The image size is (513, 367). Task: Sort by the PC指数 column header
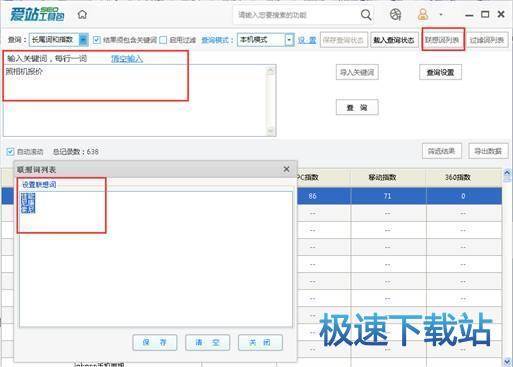pos(323,177)
